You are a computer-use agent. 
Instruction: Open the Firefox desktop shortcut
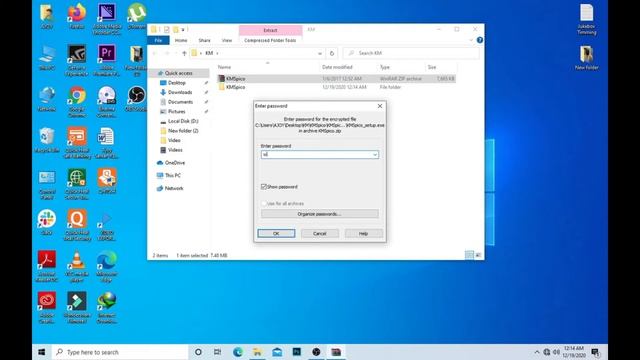77,16
